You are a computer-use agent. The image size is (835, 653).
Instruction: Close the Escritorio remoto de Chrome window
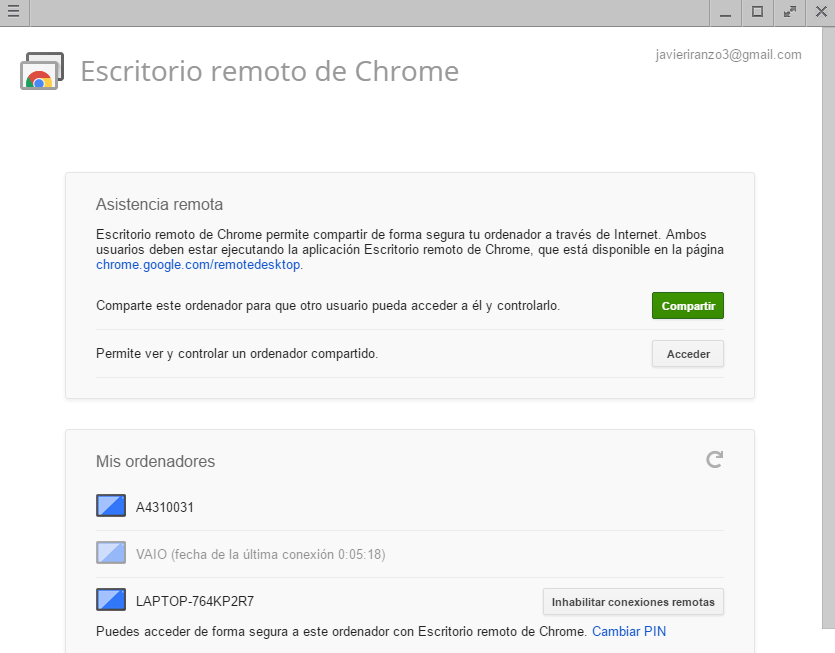click(x=821, y=12)
